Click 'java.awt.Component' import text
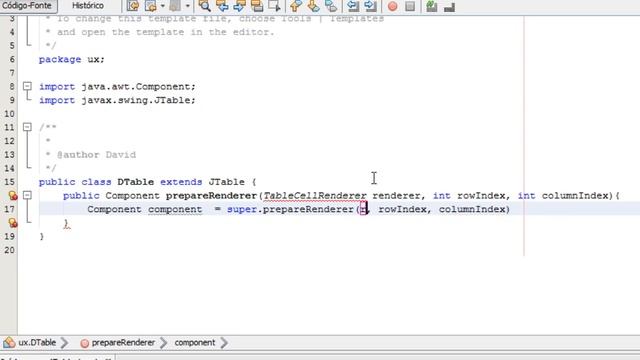The image size is (640, 360). point(136,87)
